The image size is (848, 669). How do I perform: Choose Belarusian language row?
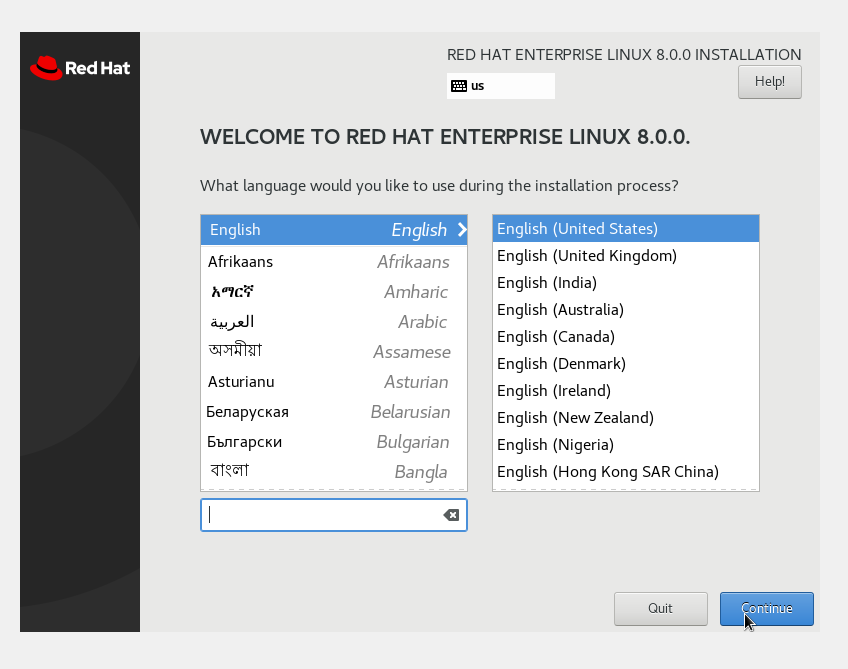click(333, 412)
